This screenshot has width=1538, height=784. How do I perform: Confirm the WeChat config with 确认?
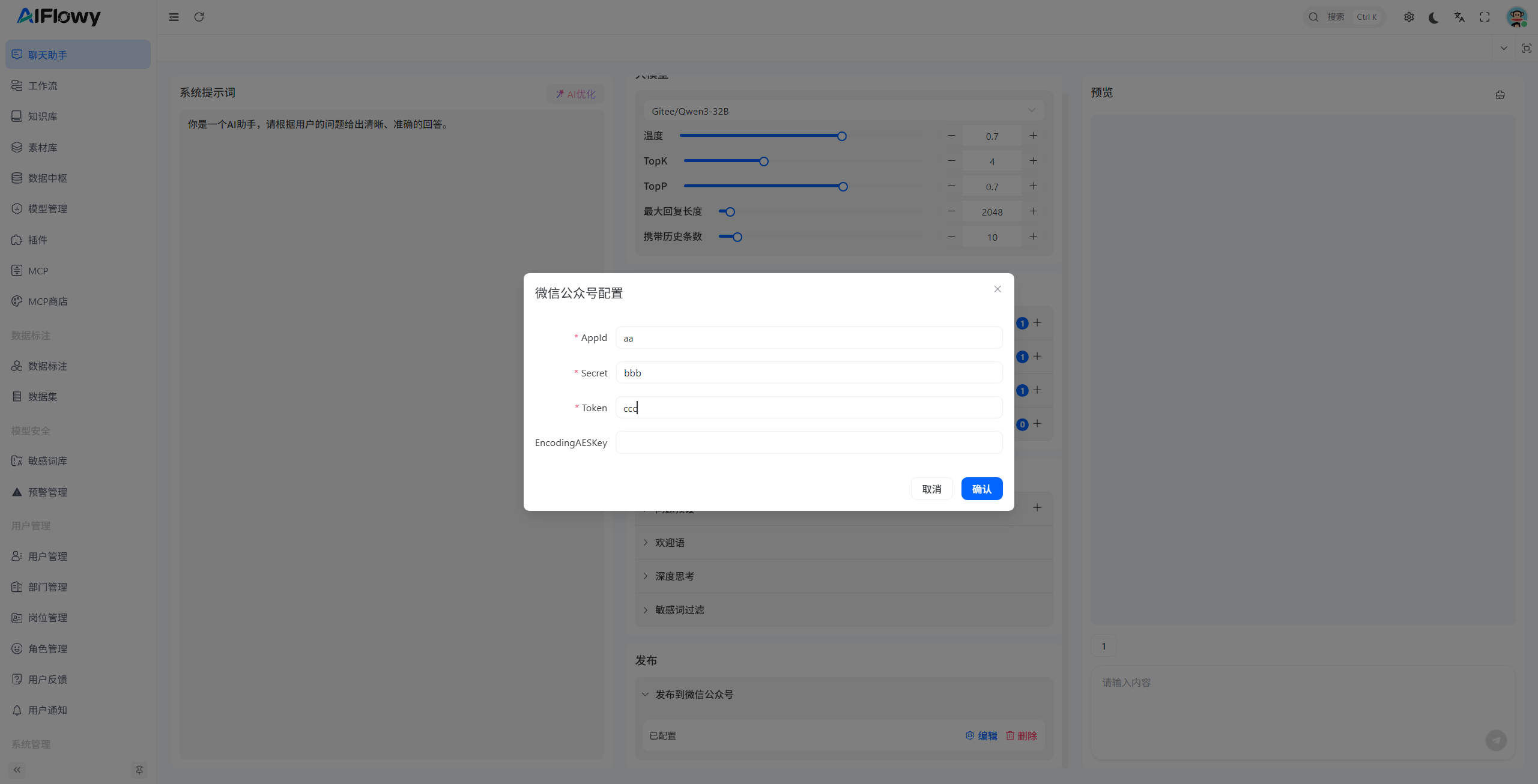tap(981, 489)
